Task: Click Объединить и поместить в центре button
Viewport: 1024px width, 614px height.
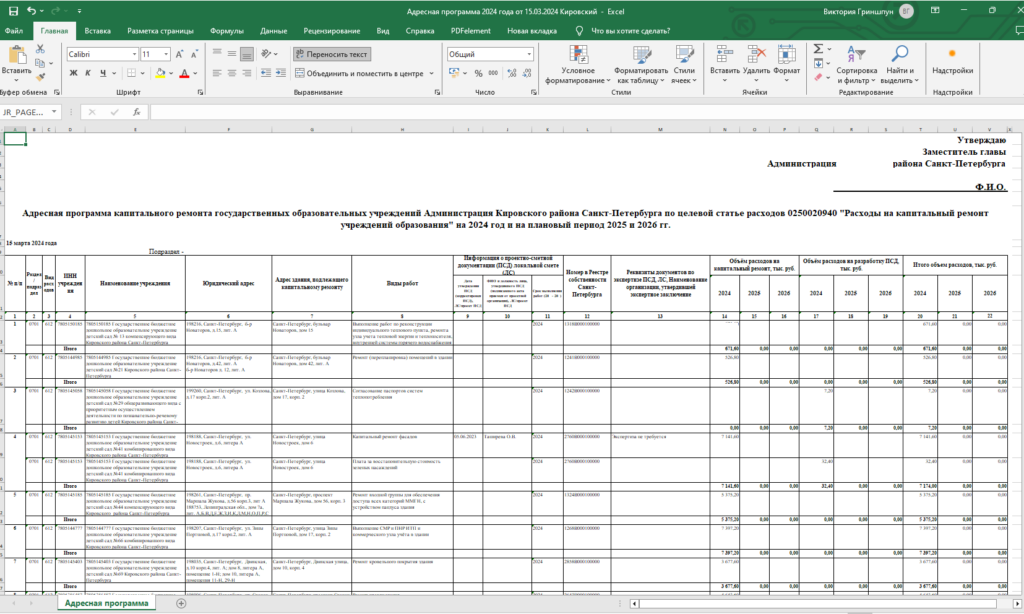Action: click(360, 73)
